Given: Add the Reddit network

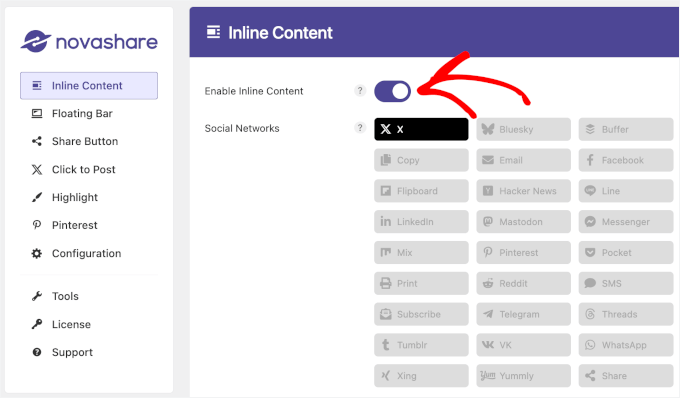Looking at the screenshot, I should click(523, 283).
